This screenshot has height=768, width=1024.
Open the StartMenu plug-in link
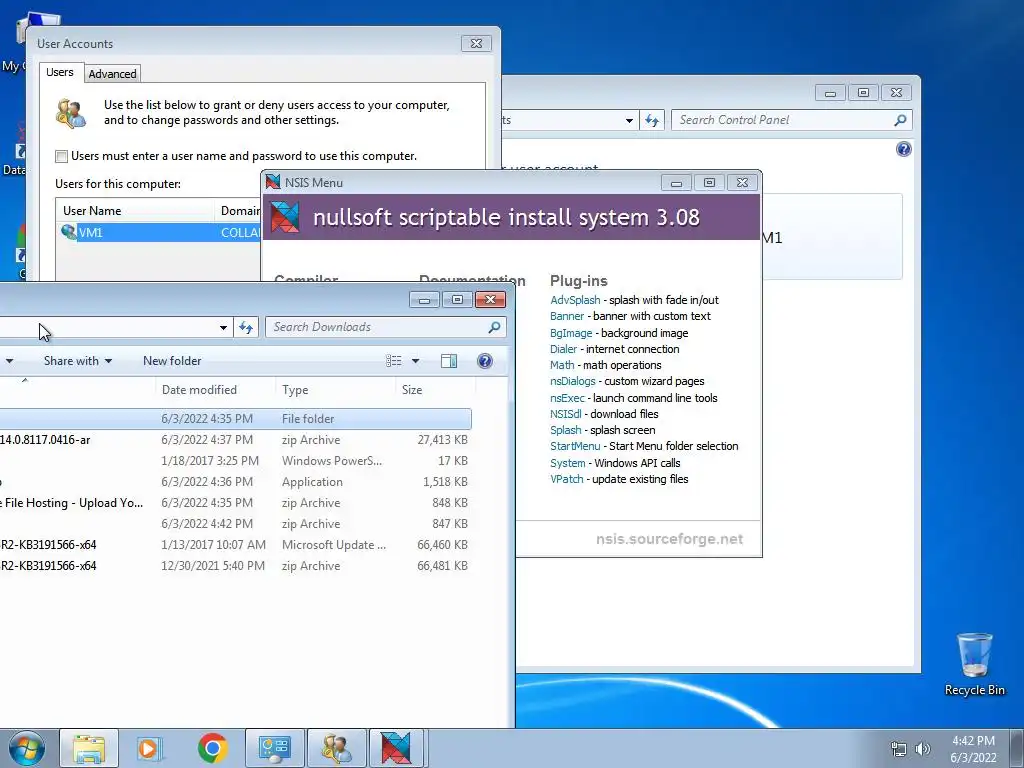tap(575, 446)
